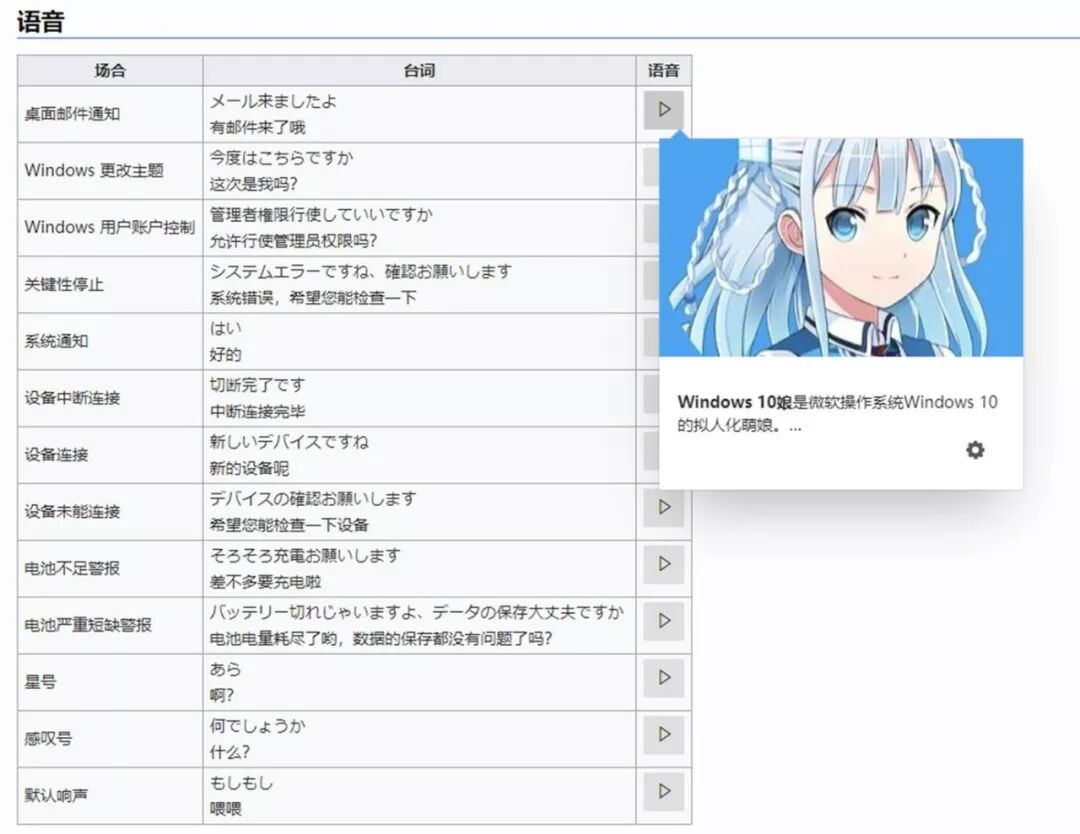Image resolution: width=1080 pixels, height=834 pixels.
Task: Click the 语音 column header
Action: (663, 70)
